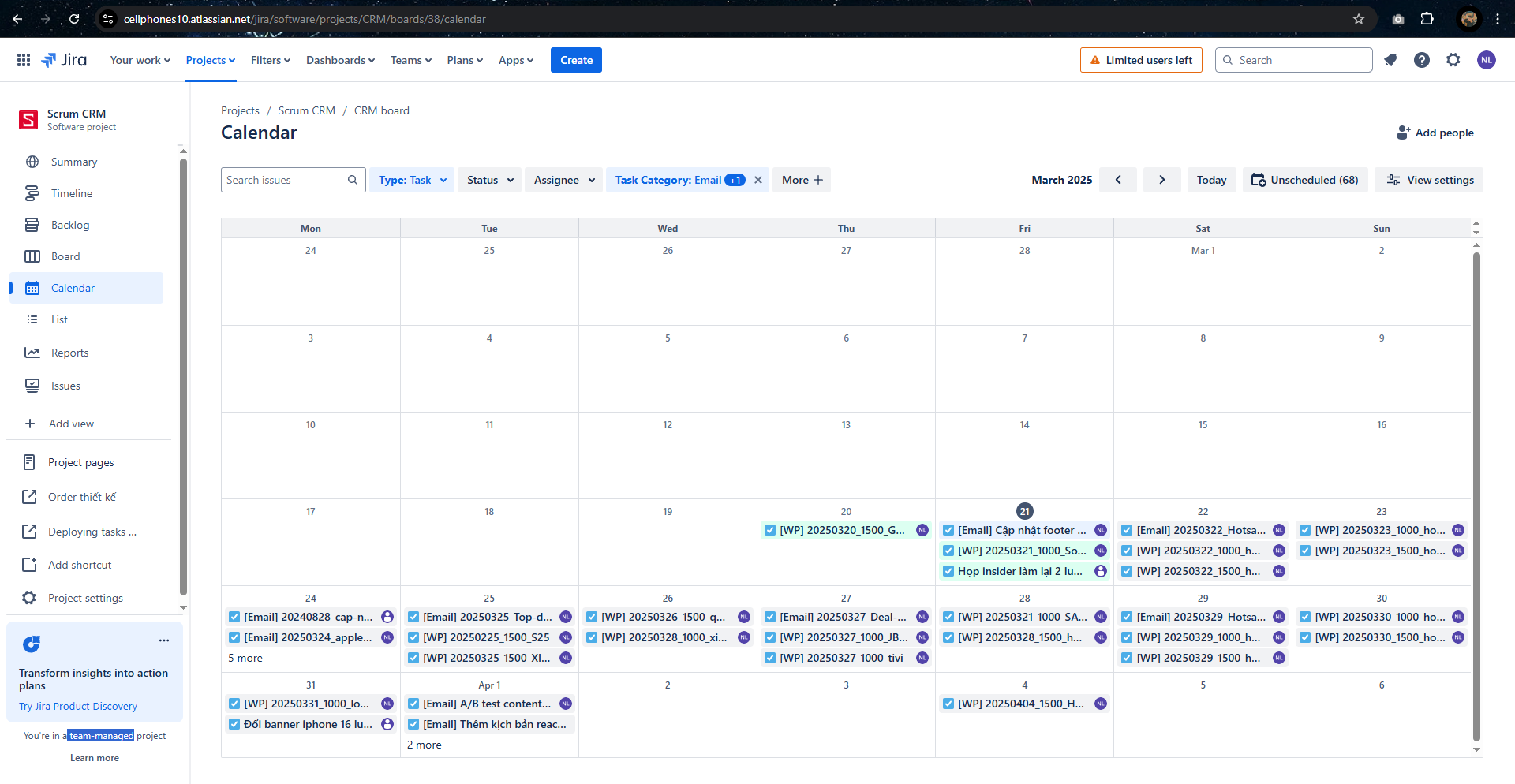Open the Jira app switcher grid
The image size is (1515, 784).
[x=24, y=60]
